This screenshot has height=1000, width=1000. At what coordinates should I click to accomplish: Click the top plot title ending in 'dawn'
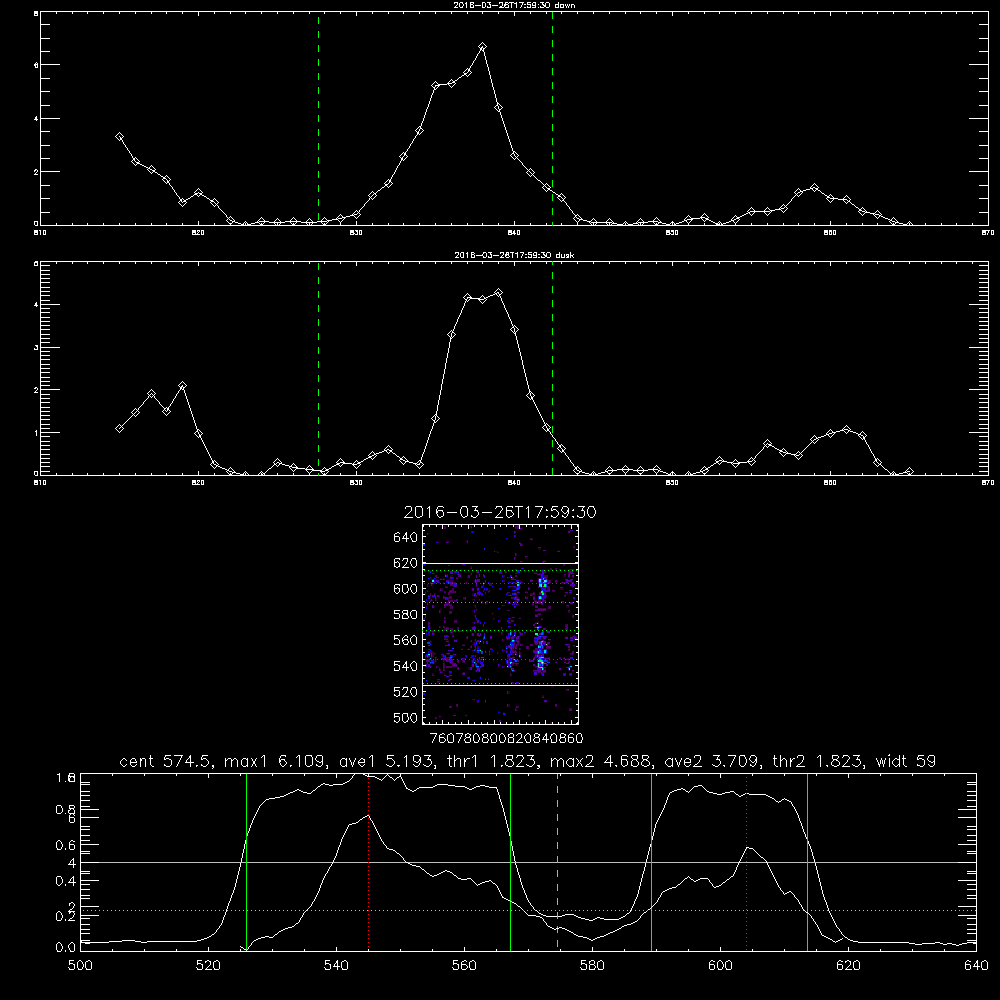(x=514, y=4)
